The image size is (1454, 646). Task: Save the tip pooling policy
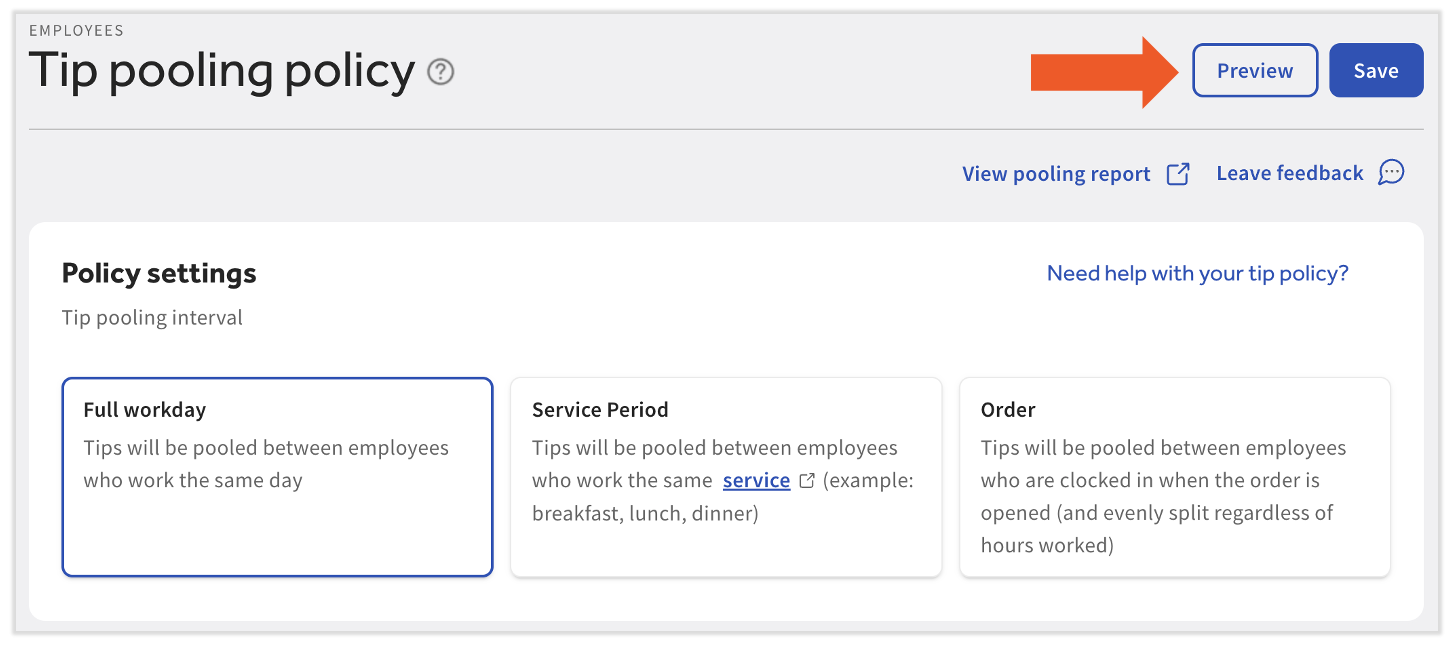[x=1376, y=70]
